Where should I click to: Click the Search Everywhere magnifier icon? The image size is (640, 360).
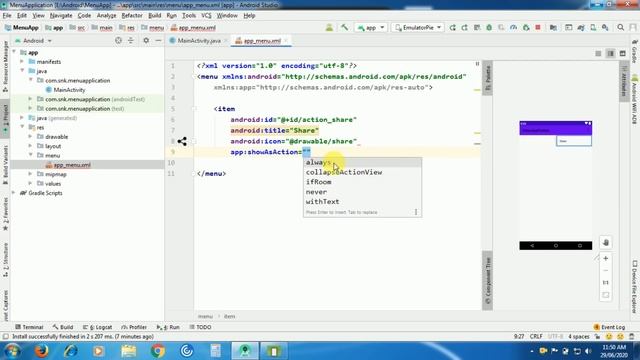tap(620, 27)
